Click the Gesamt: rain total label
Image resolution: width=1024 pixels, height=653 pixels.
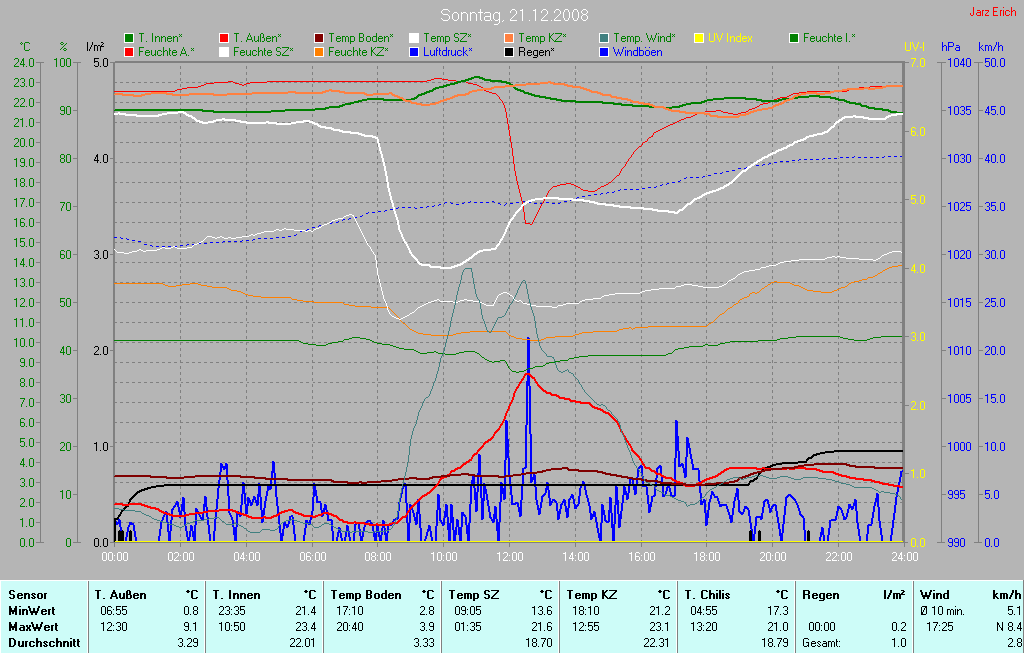point(822,643)
